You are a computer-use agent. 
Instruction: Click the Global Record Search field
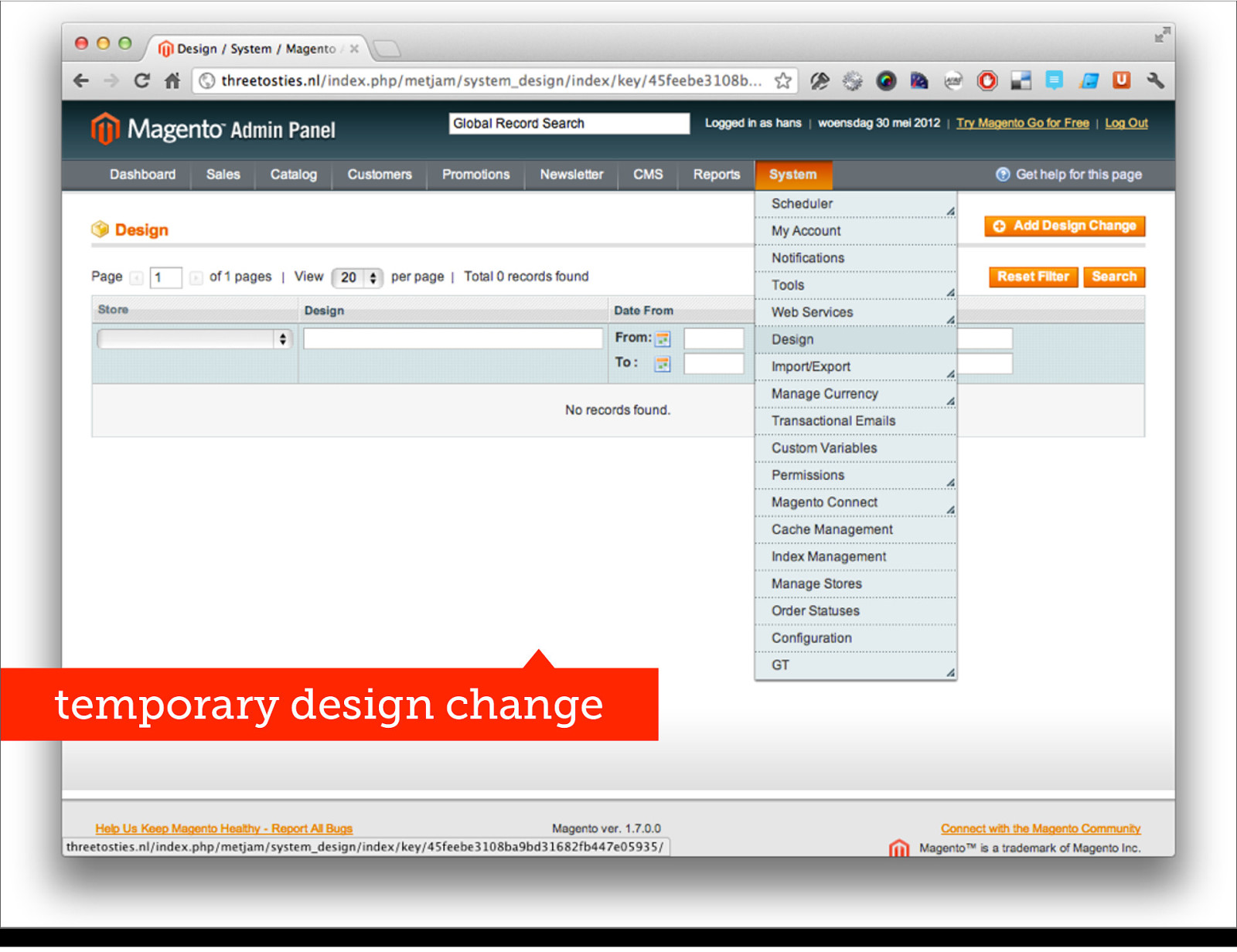pos(569,124)
